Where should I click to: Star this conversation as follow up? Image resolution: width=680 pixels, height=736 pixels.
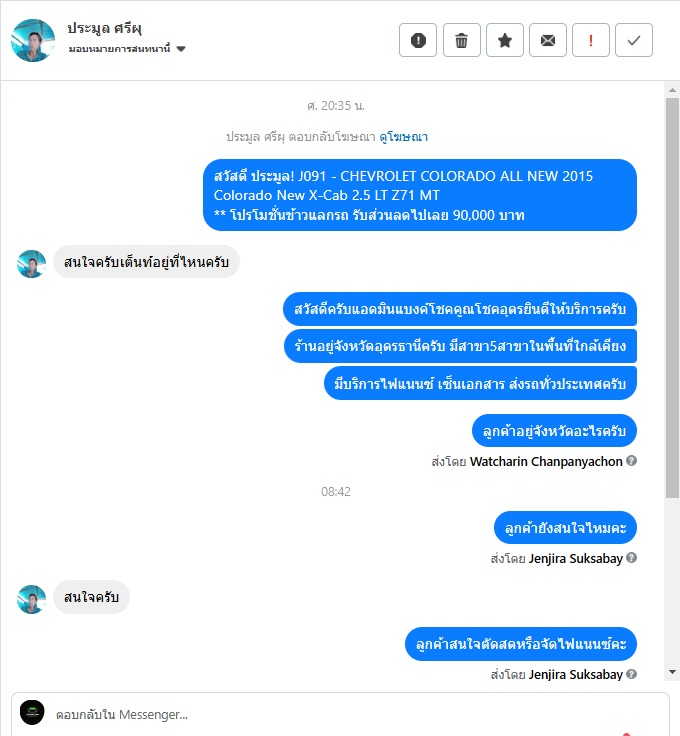click(504, 40)
